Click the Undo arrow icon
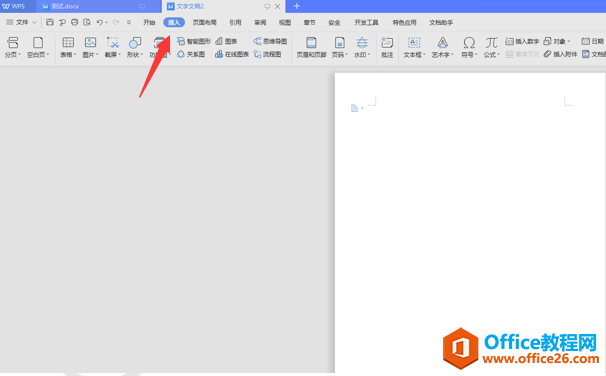The image size is (606, 376). coord(99,22)
